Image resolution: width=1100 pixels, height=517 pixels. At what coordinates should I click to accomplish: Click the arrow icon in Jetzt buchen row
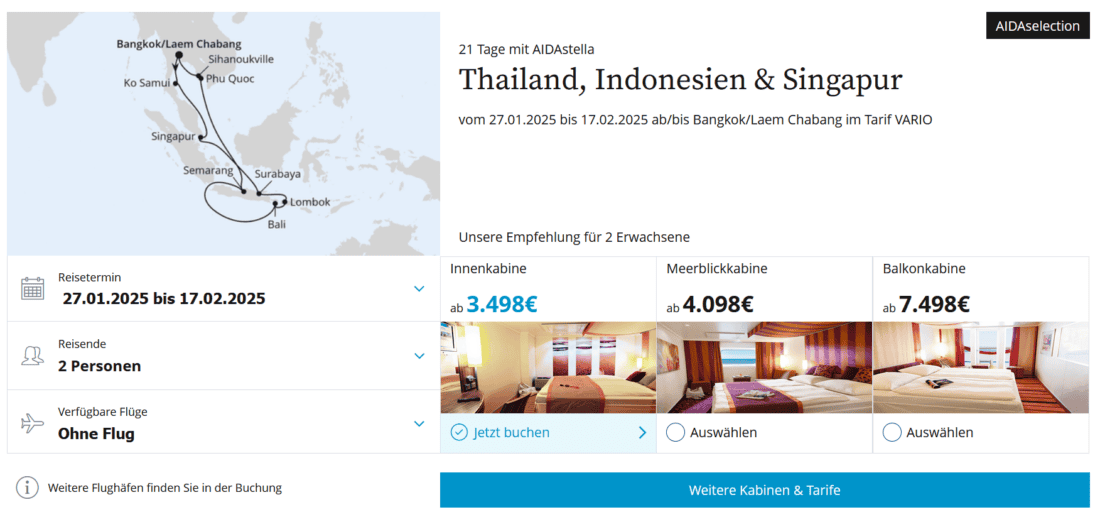click(642, 433)
